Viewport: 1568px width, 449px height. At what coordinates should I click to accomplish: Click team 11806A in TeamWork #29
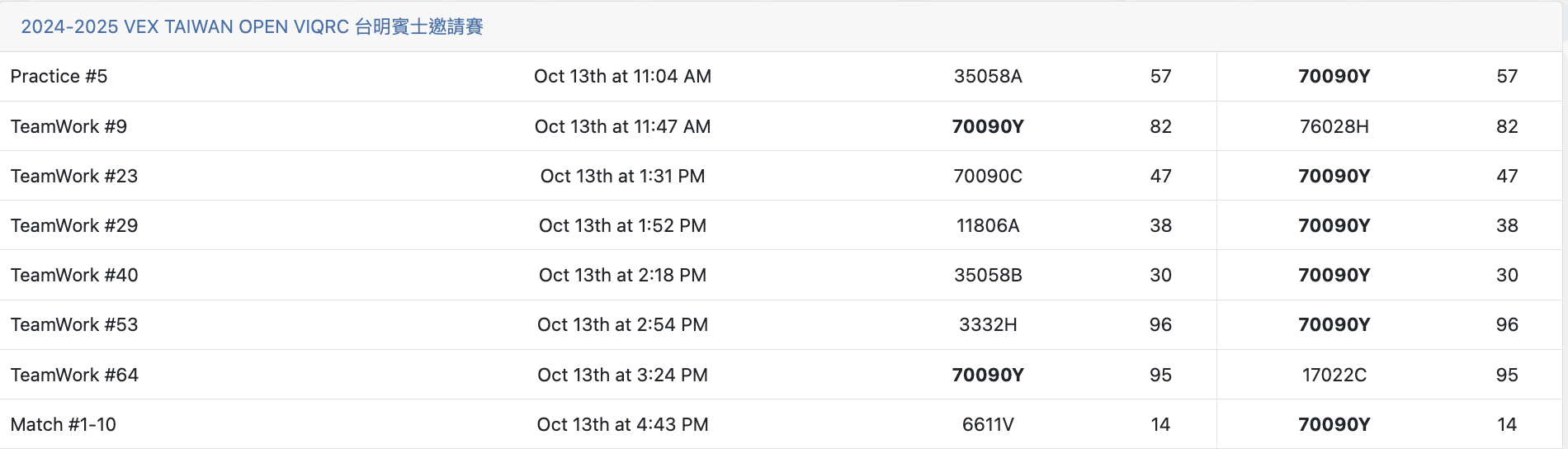coord(988,225)
